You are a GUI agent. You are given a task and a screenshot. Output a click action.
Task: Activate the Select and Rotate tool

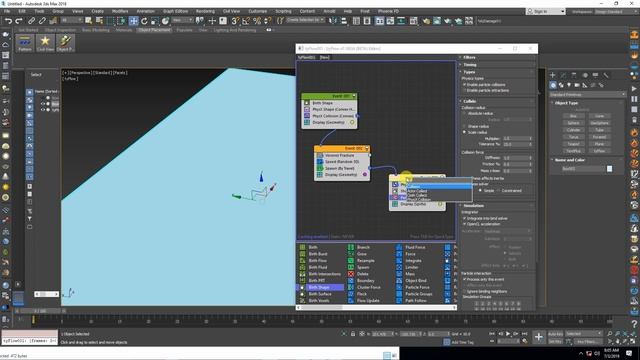(x=144, y=21)
